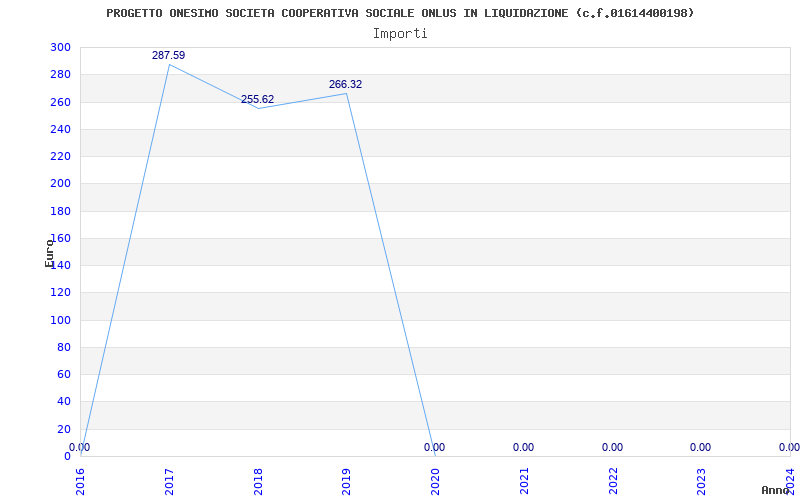The height and width of the screenshot is (500, 800).
Task: Click the 287.59 data label for 2017
Action: (168, 55)
